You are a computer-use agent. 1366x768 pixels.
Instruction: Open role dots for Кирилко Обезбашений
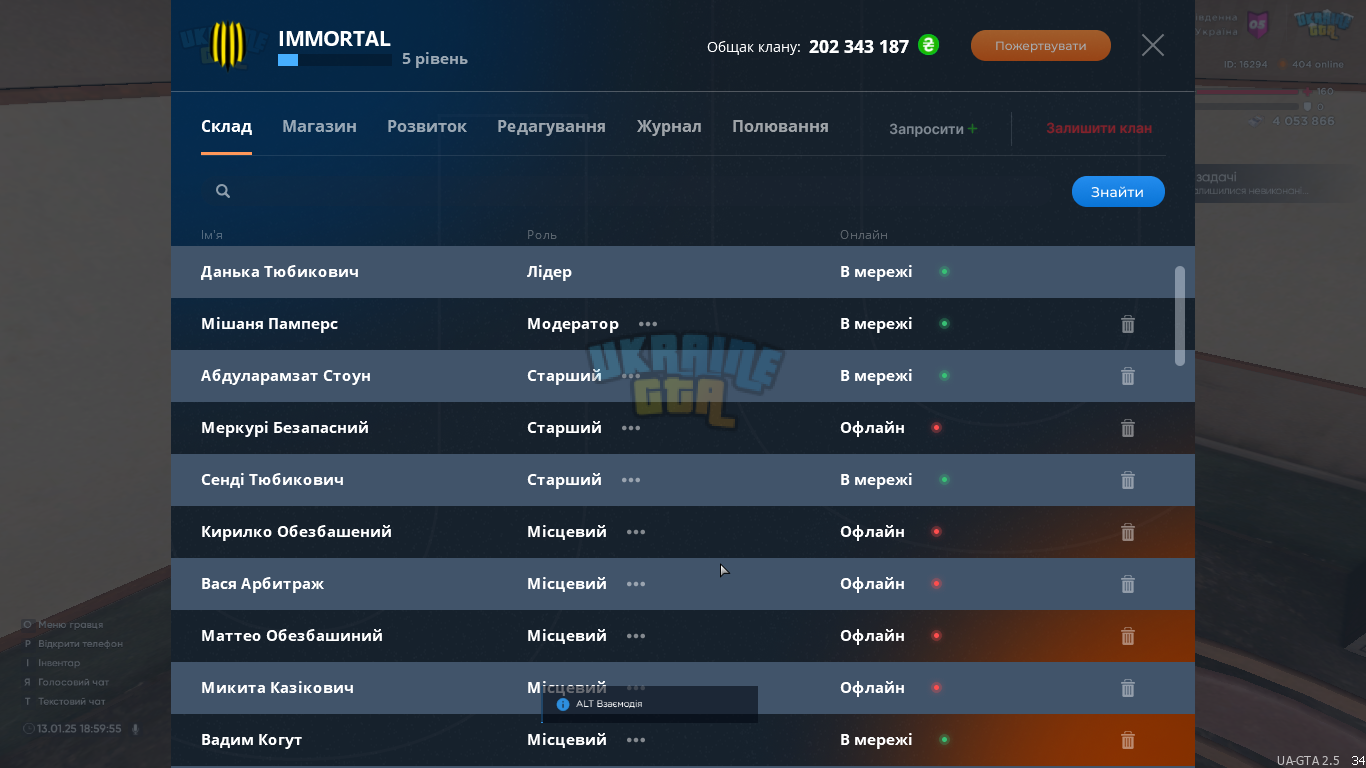[x=636, y=532]
